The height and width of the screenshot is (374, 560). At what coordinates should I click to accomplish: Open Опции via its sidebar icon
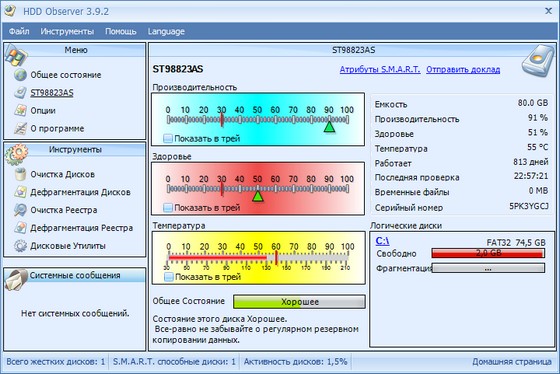[x=20, y=110]
